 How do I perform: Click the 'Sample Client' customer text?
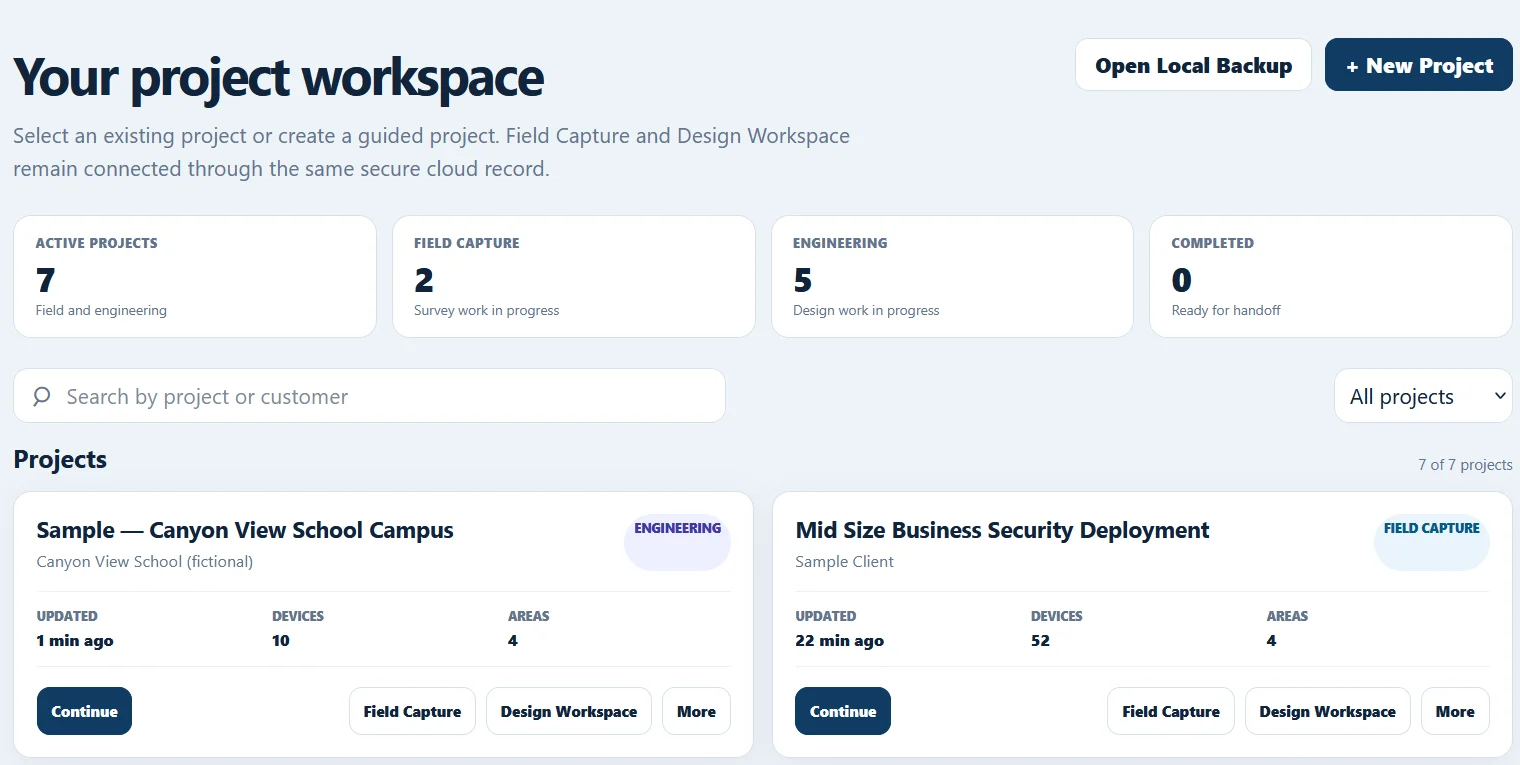tap(844, 561)
